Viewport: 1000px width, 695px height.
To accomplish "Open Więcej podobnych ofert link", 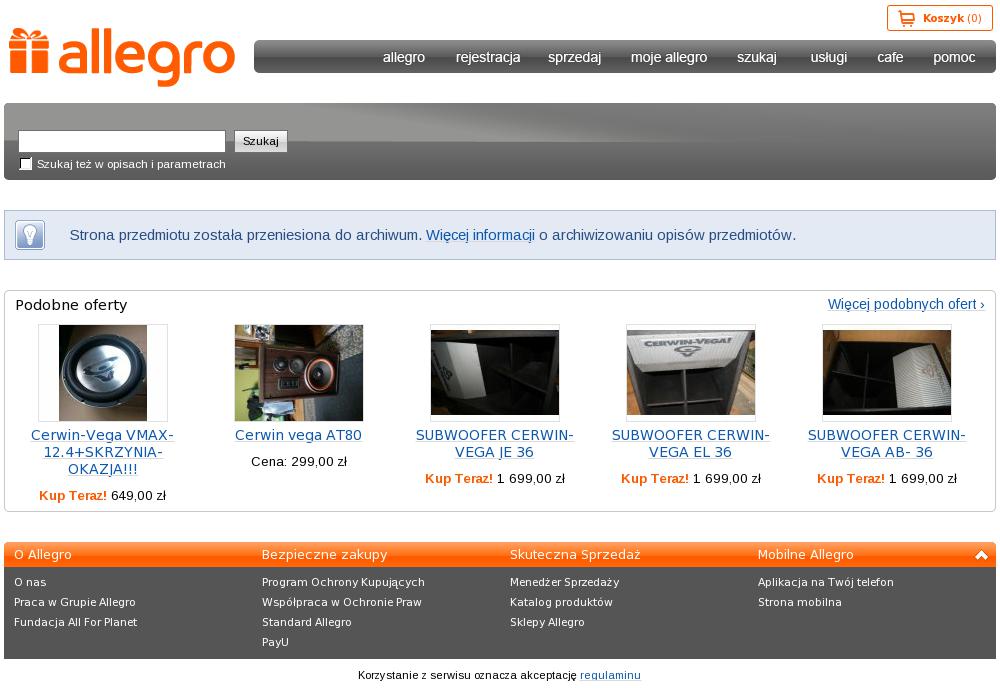I will (x=906, y=304).
